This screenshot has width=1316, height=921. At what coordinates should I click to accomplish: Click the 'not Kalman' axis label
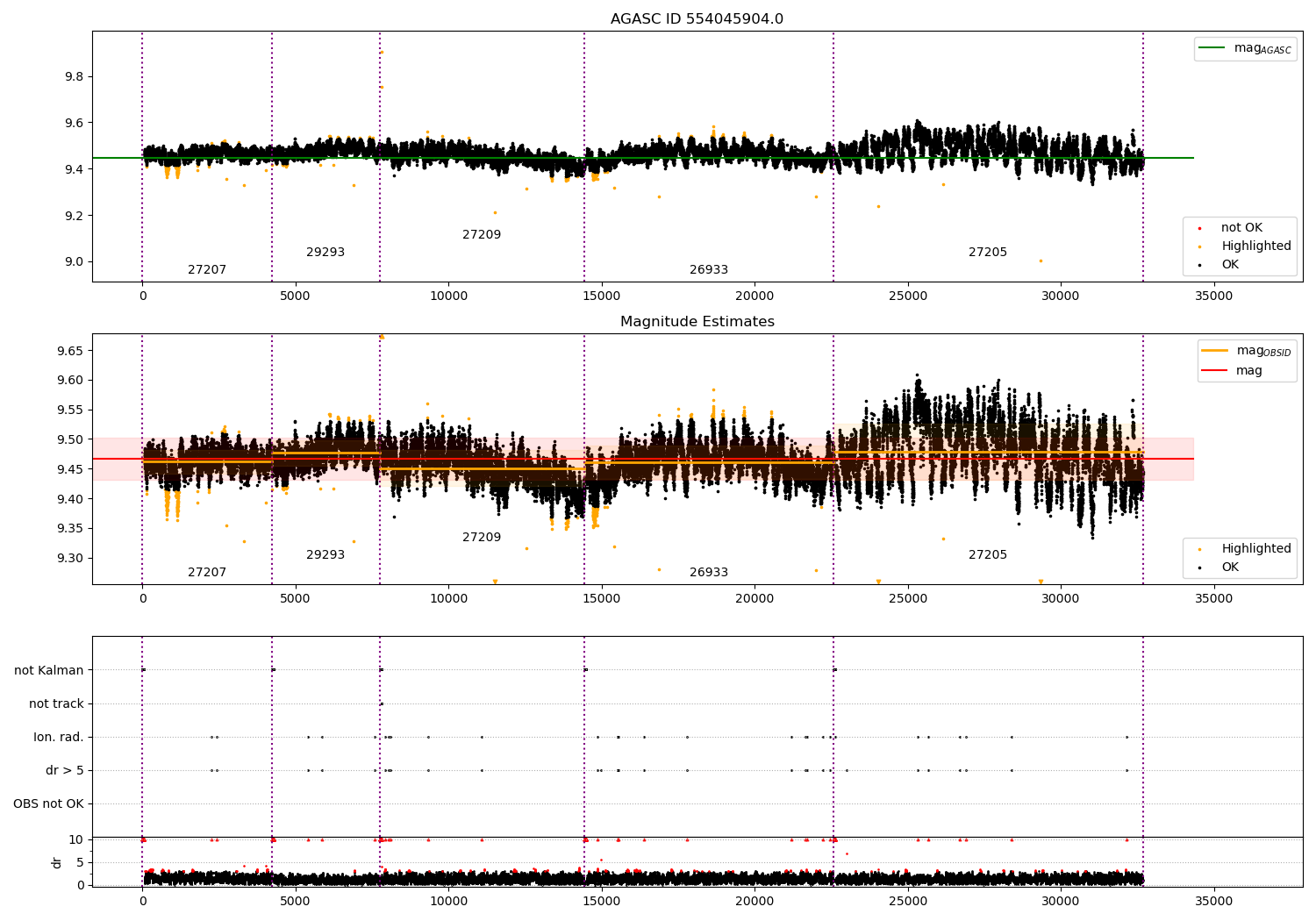coord(49,671)
